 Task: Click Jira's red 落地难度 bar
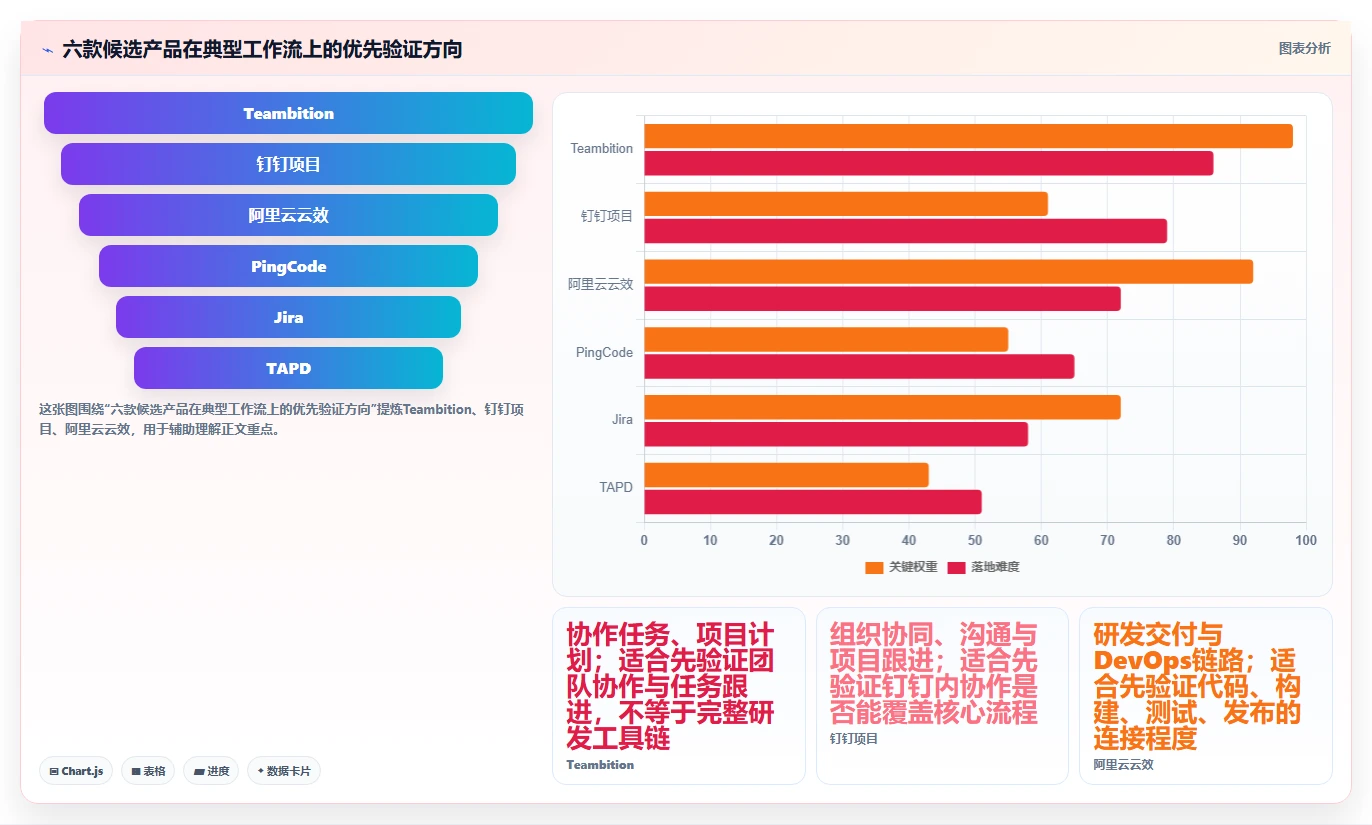click(836, 434)
